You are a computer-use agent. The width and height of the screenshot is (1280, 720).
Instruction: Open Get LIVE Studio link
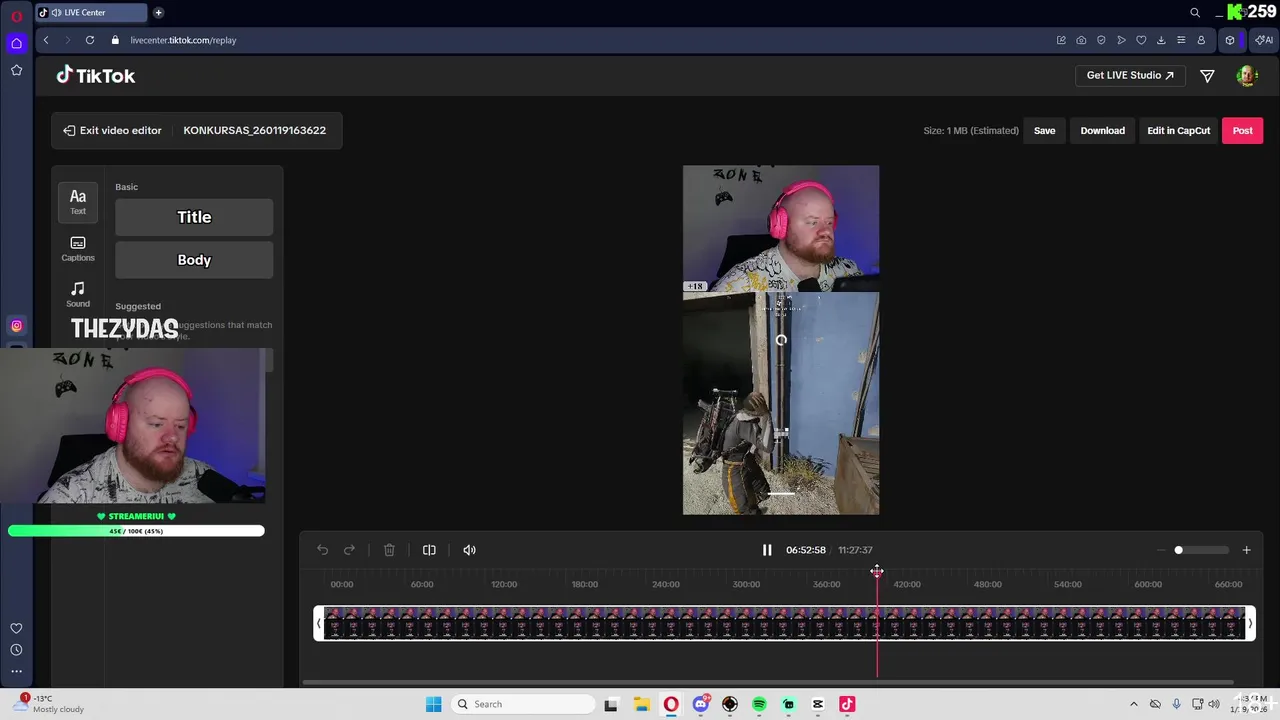pyautogui.click(x=1130, y=75)
